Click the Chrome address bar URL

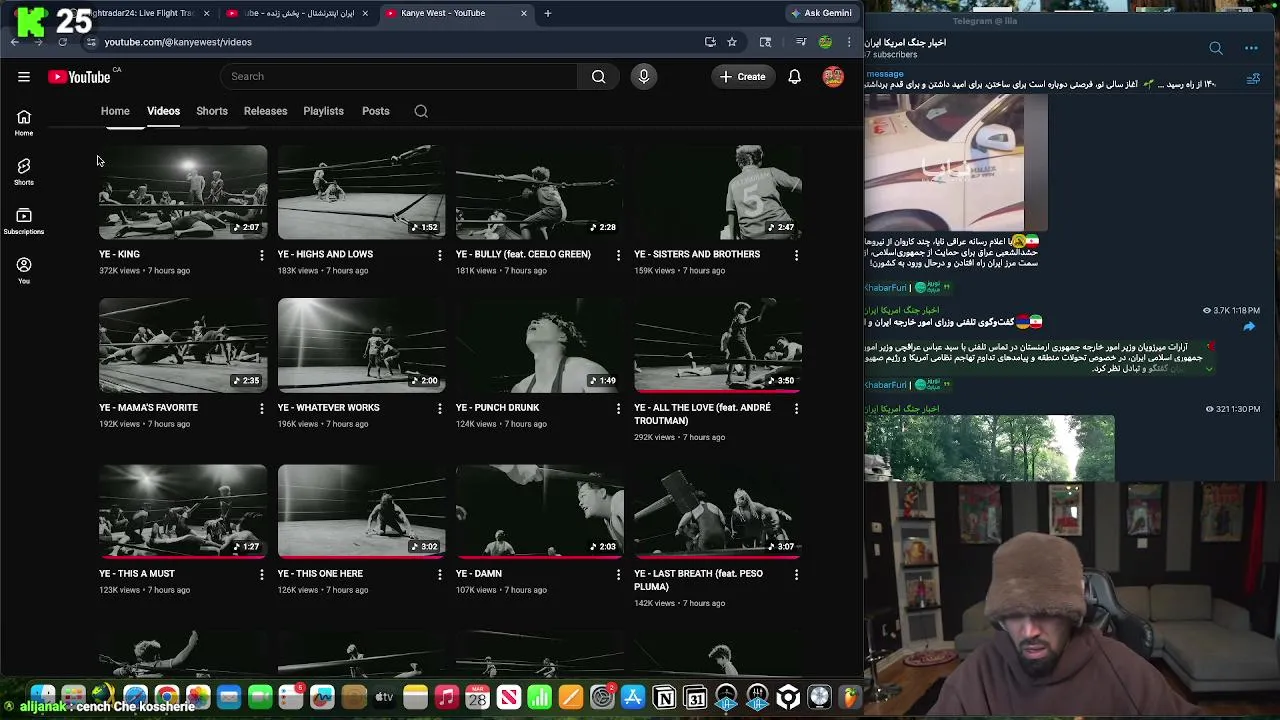pyautogui.click(x=178, y=42)
